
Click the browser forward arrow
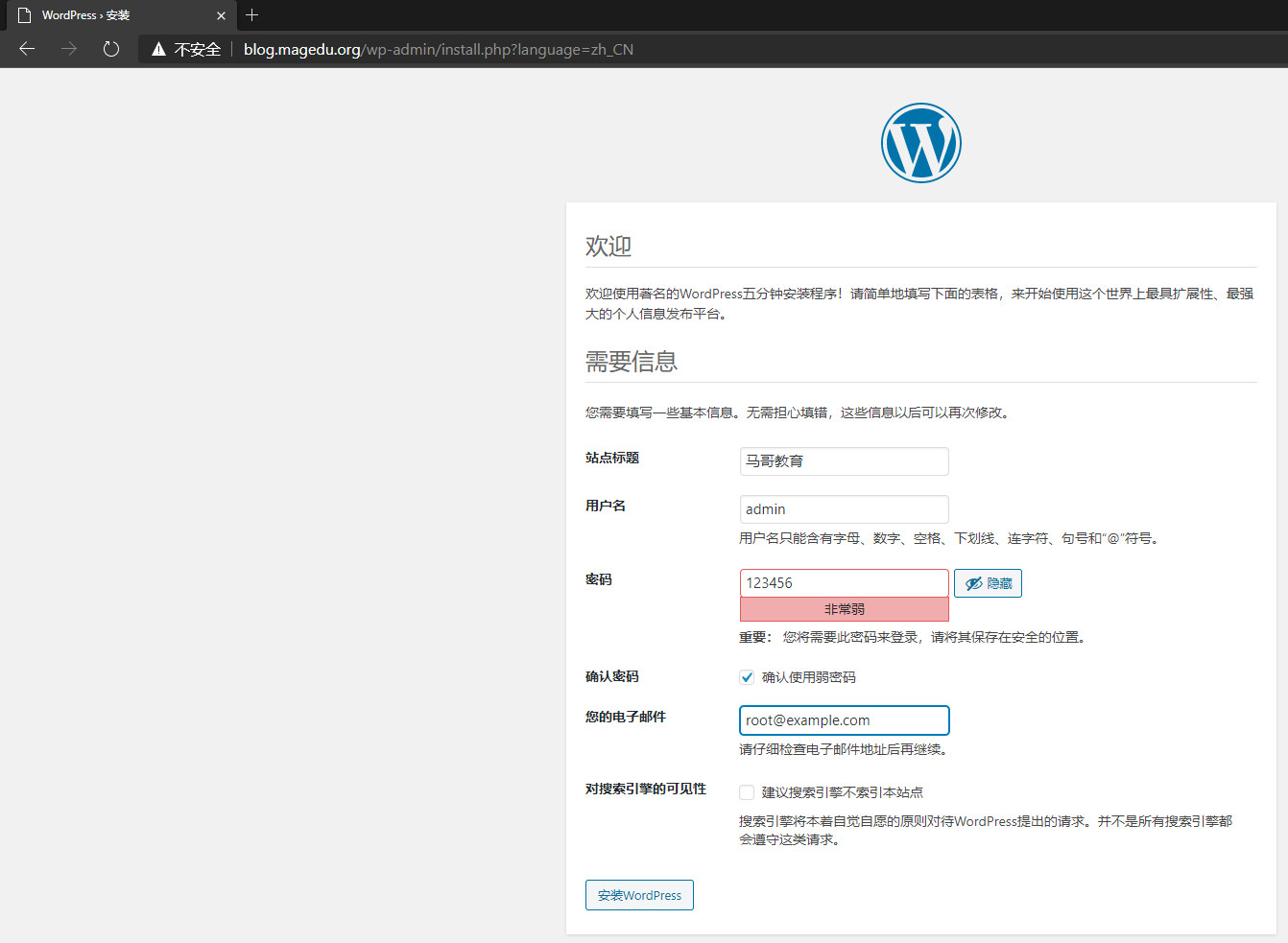(69, 49)
